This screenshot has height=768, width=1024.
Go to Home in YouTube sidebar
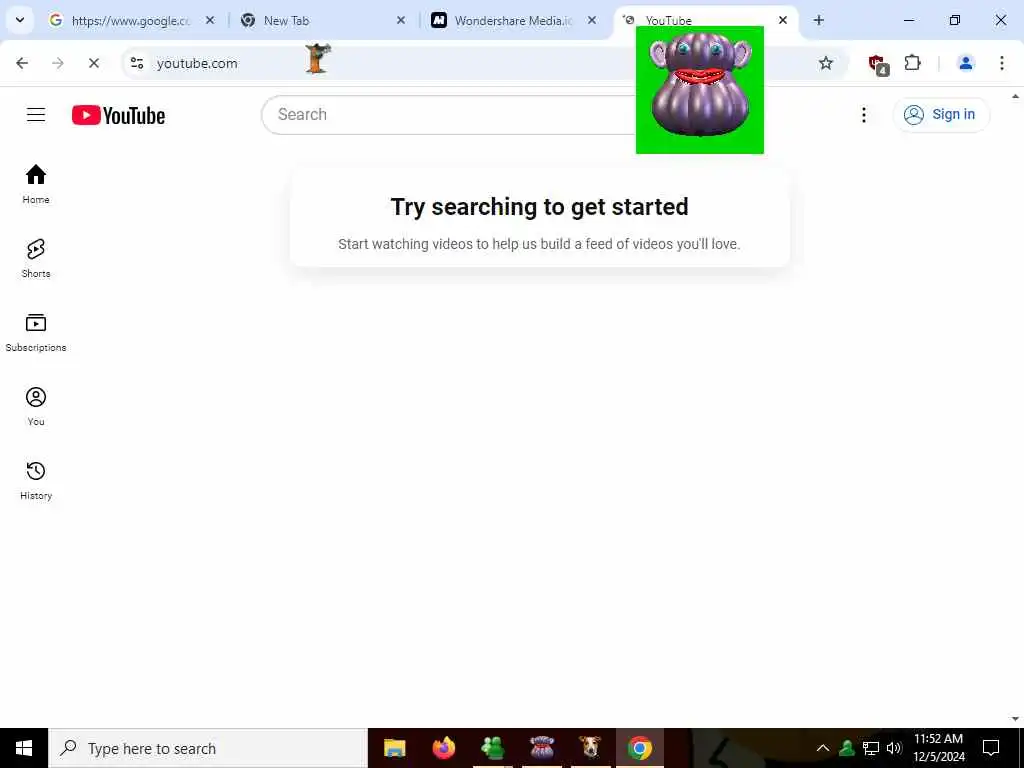[36, 184]
